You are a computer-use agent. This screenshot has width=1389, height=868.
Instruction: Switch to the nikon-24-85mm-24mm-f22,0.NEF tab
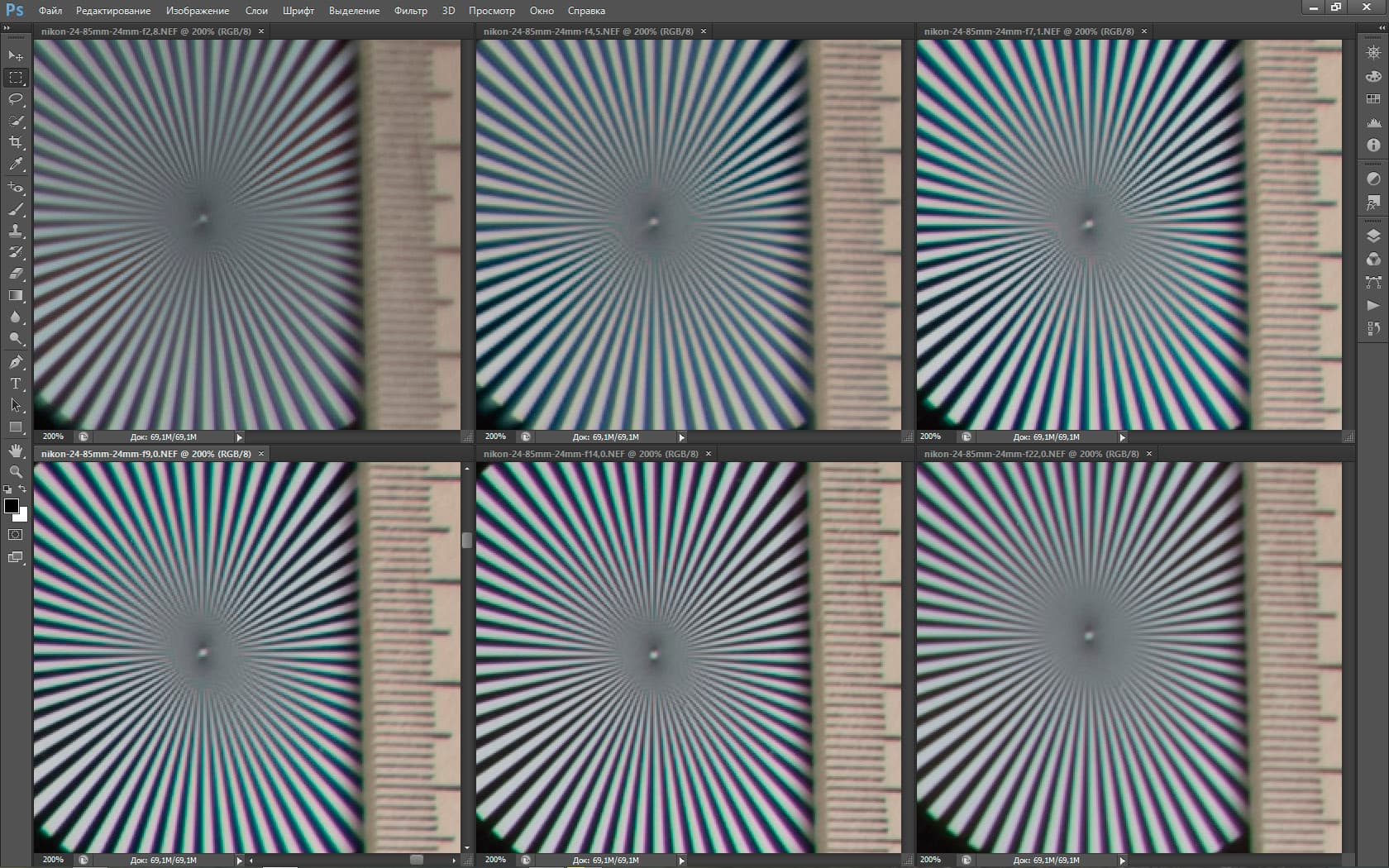click(x=1031, y=454)
